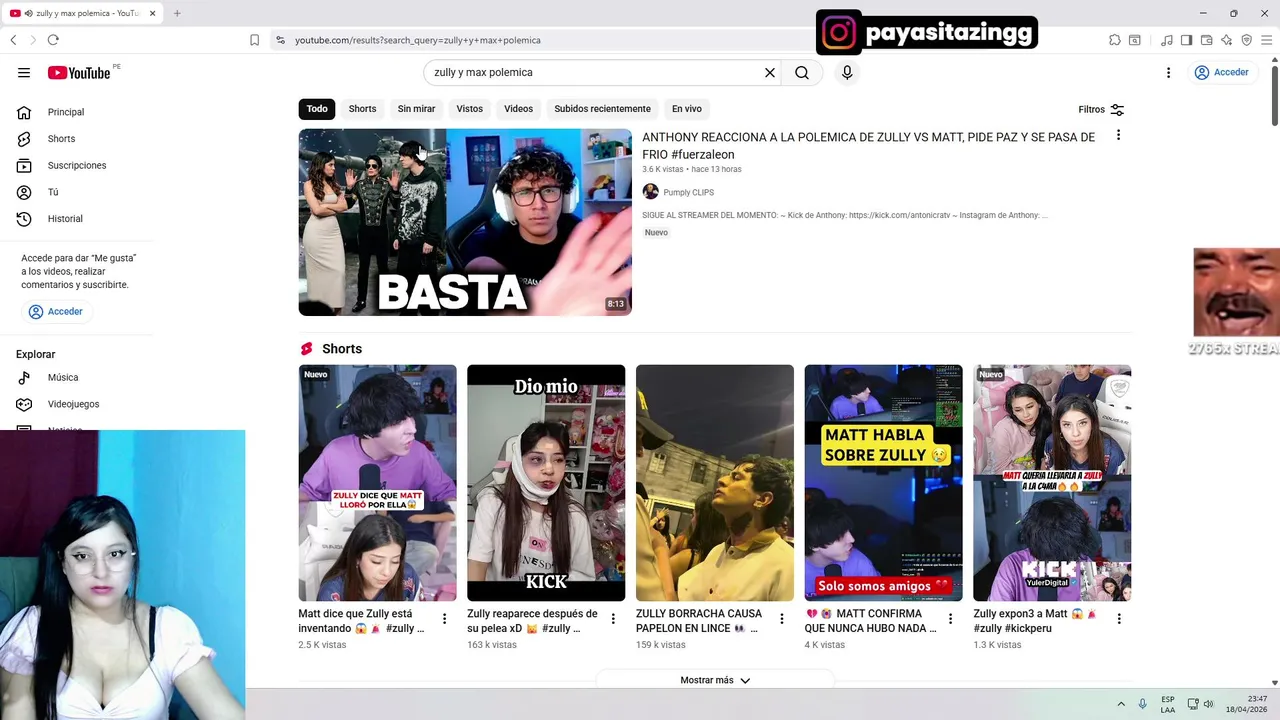The image size is (1280, 720).
Task: Select the Sin mirar filter chip
Action: tap(416, 109)
